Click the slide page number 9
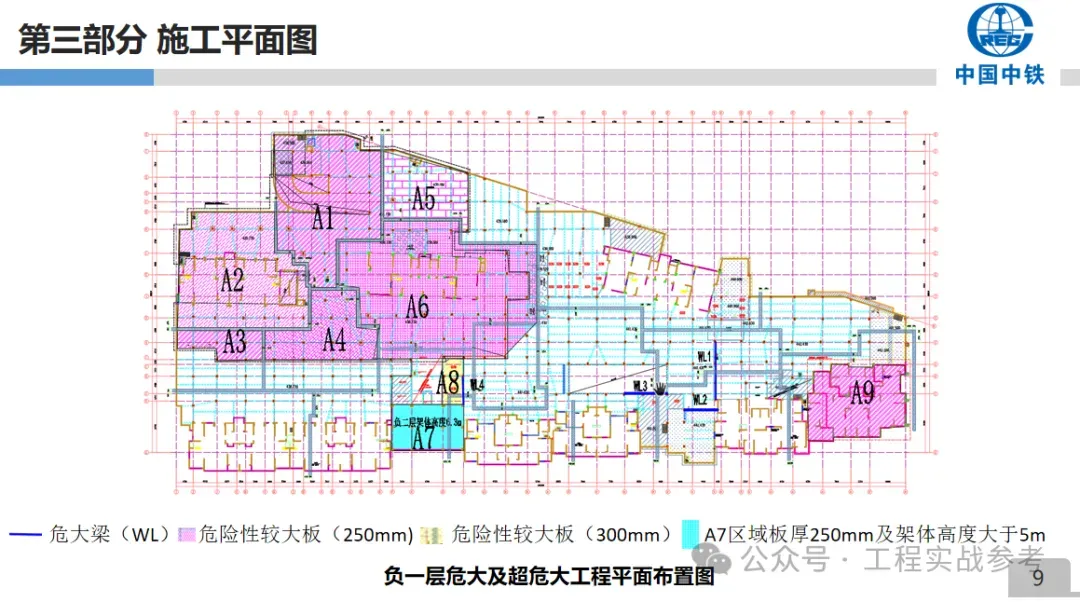The height and width of the screenshot is (602, 1080). (x=1038, y=577)
